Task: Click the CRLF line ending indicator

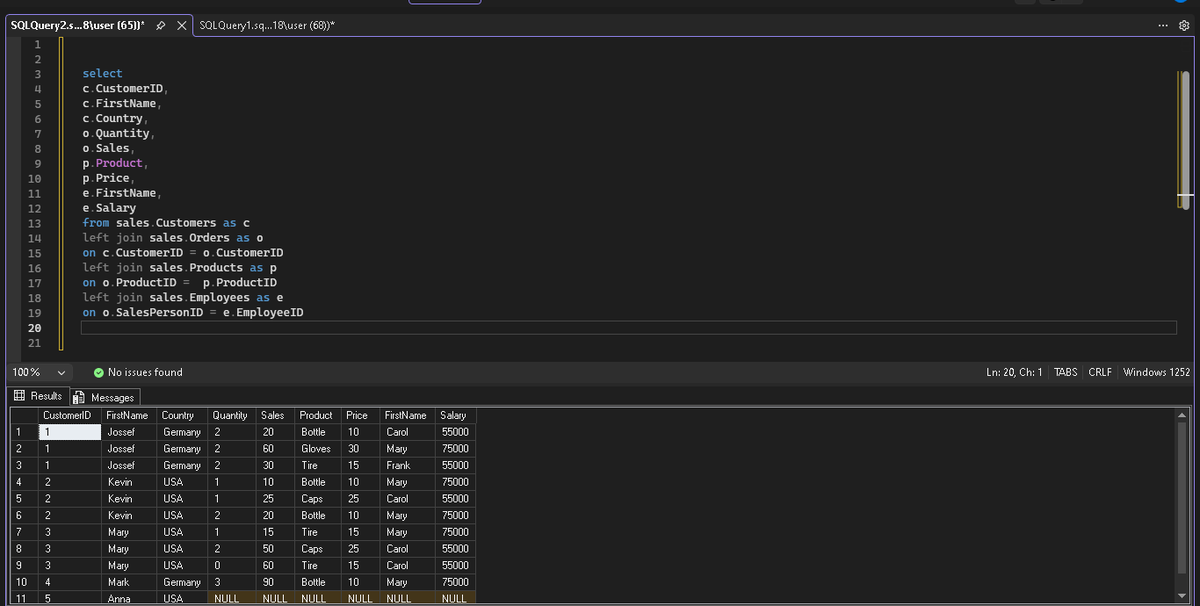Action: [x=1101, y=372]
